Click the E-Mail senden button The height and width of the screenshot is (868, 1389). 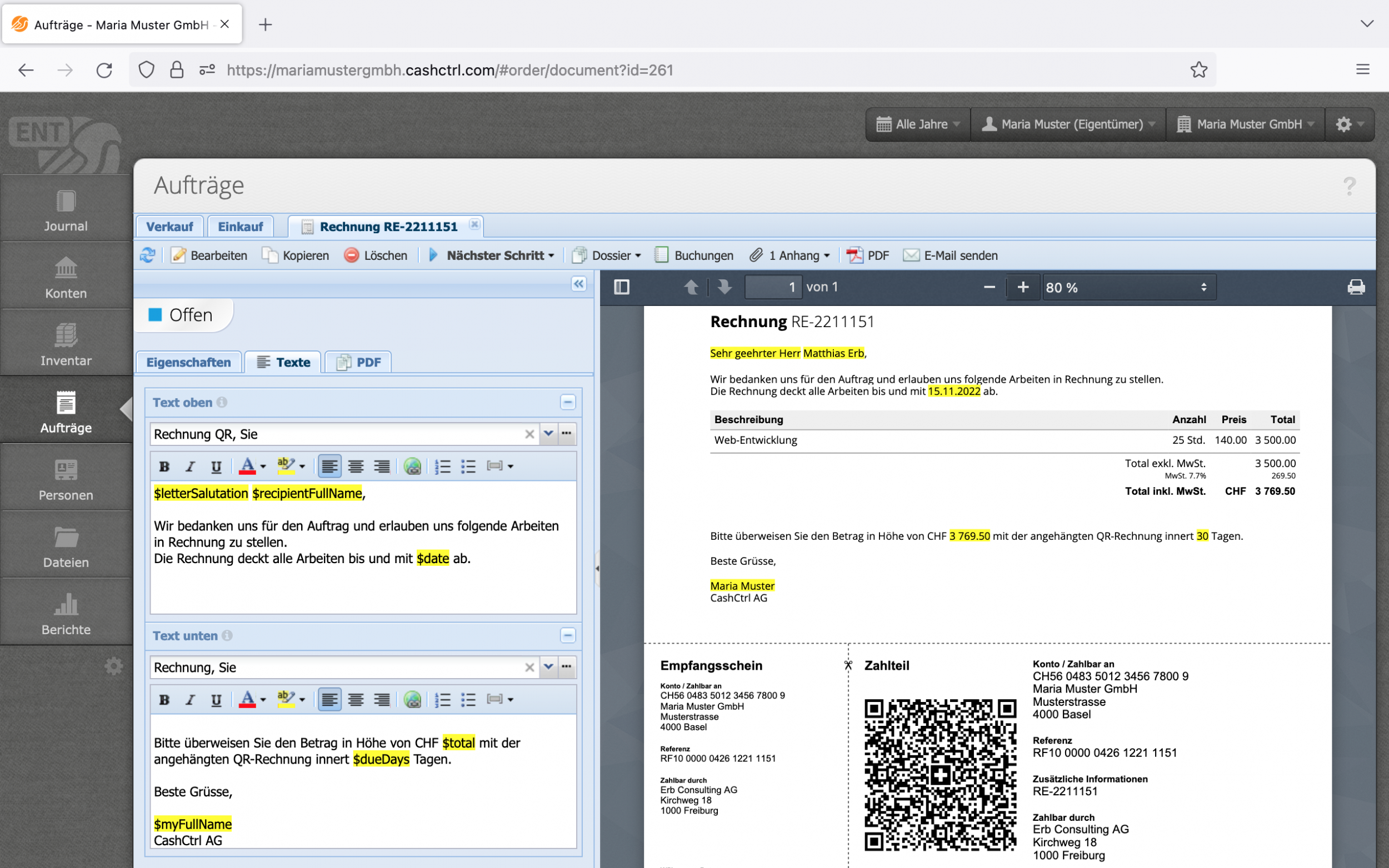951,255
